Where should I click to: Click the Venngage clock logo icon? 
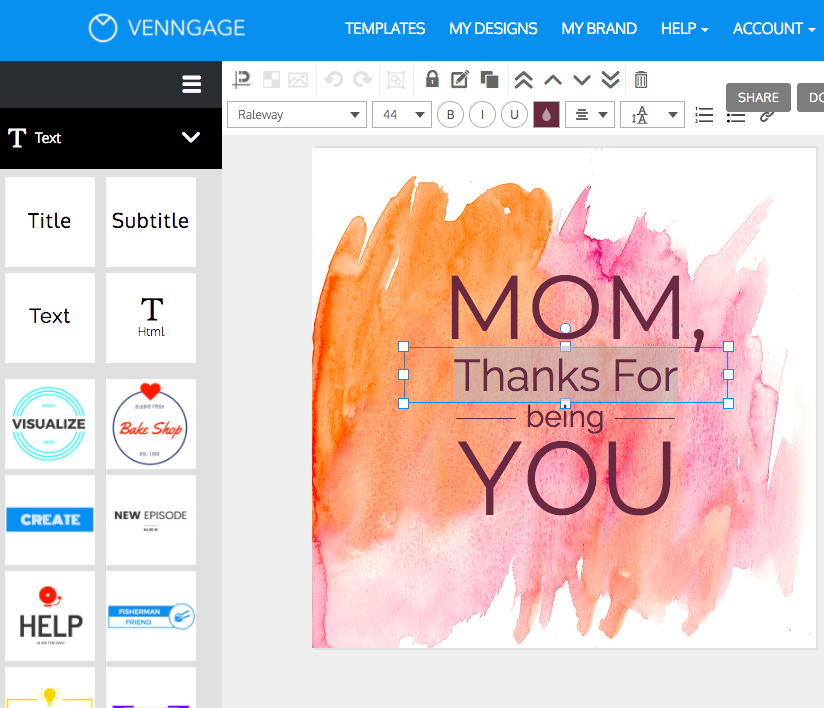(x=102, y=28)
